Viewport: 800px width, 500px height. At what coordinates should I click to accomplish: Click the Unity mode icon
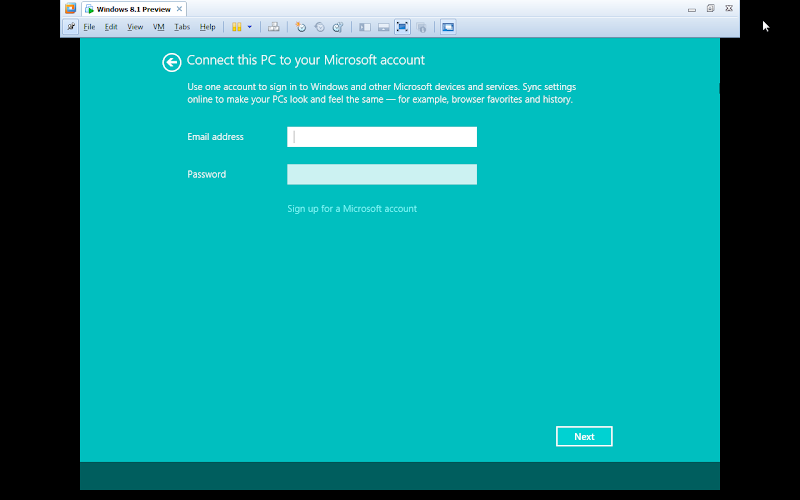(x=421, y=27)
